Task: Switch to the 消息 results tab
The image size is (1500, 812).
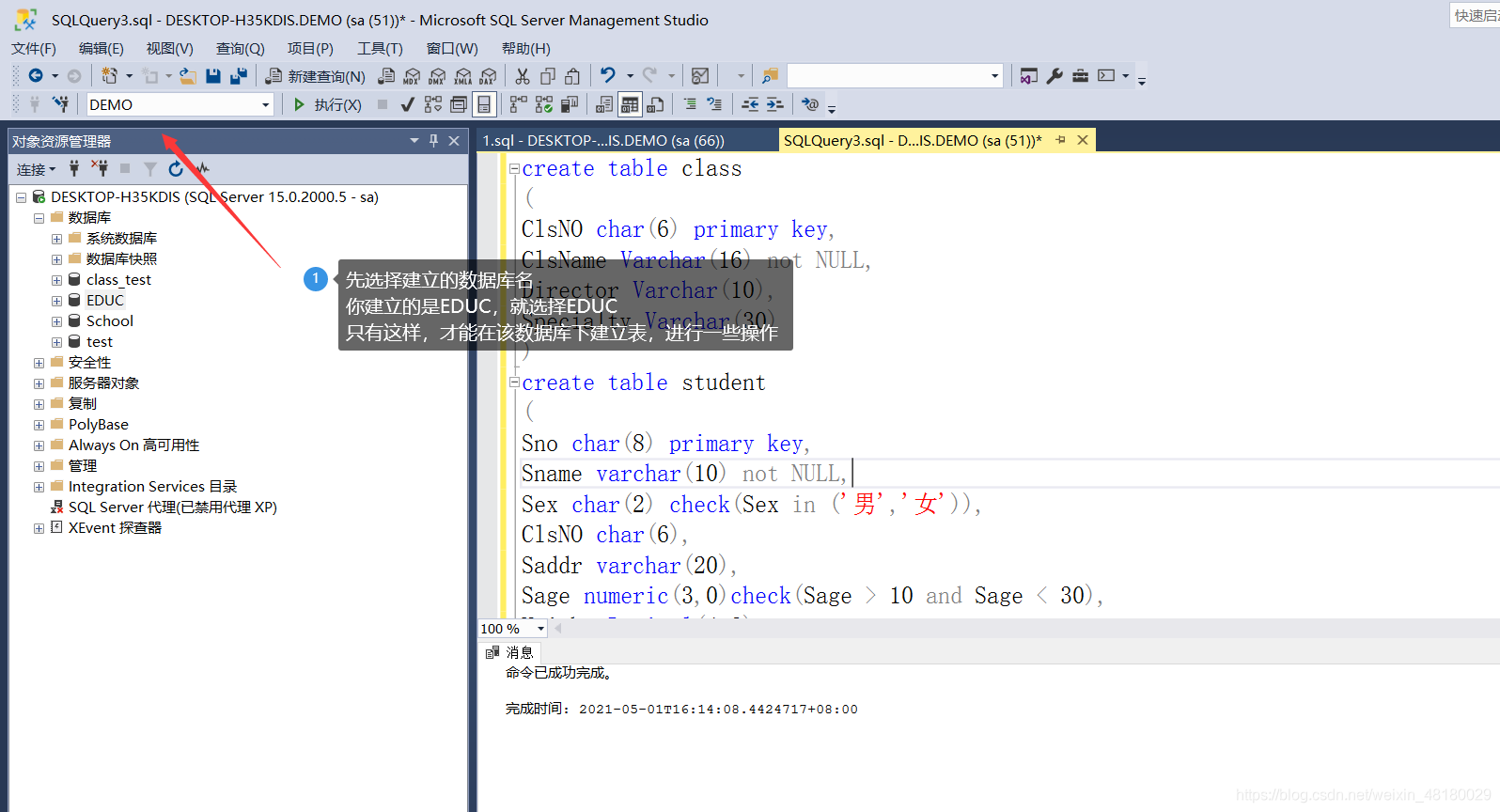Action: (510, 652)
